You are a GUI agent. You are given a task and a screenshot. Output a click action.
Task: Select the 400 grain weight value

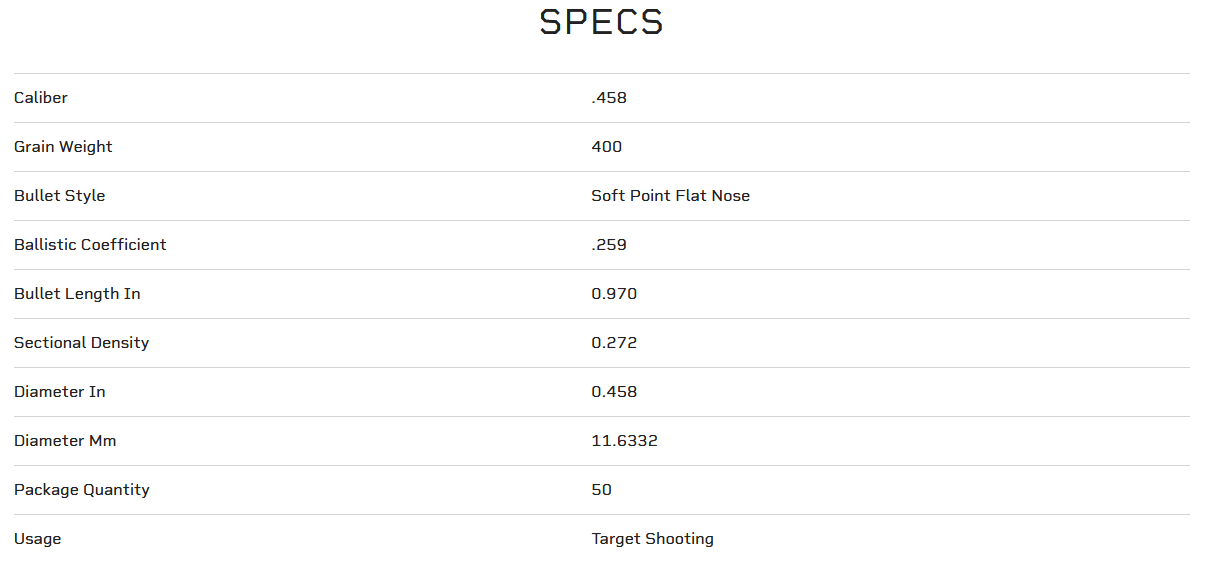[606, 147]
